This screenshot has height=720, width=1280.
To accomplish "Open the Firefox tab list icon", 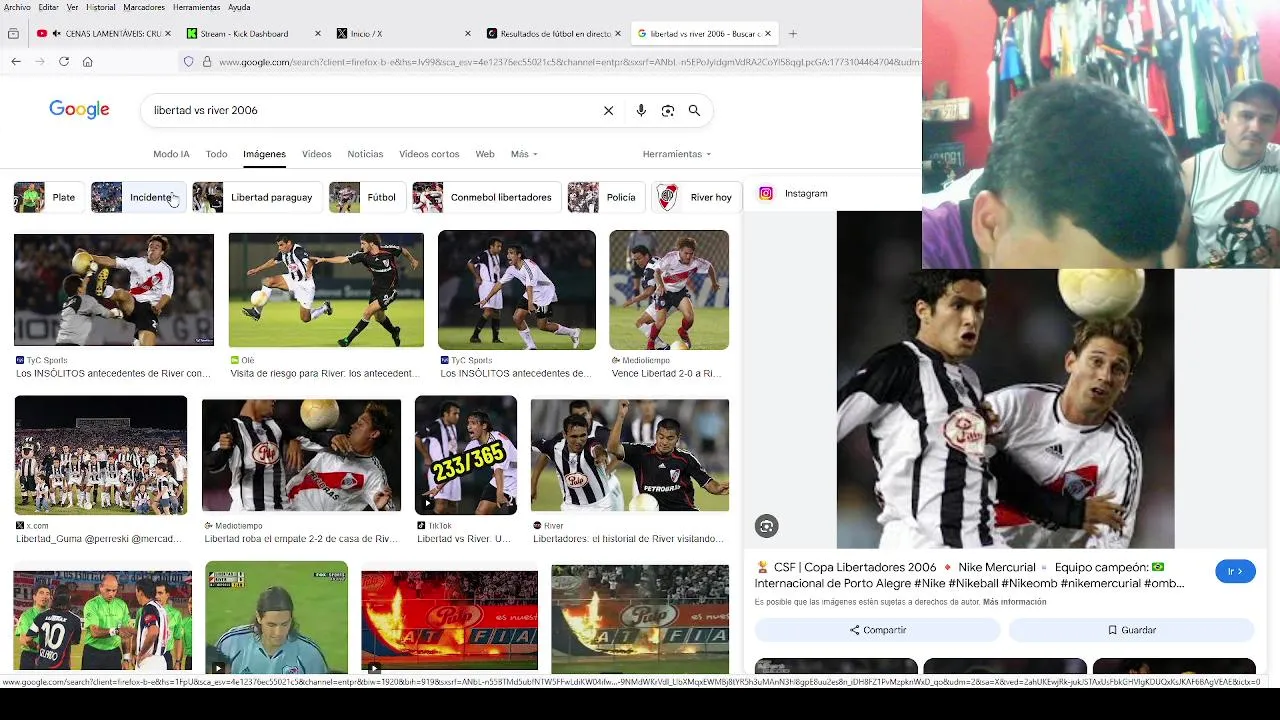I will pyautogui.click(x=13, y=34).
